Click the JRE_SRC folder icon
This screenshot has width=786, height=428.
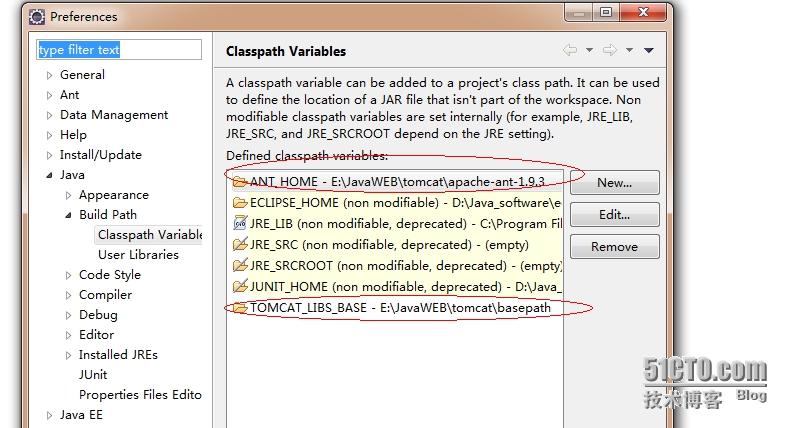(x=240, y=245)
